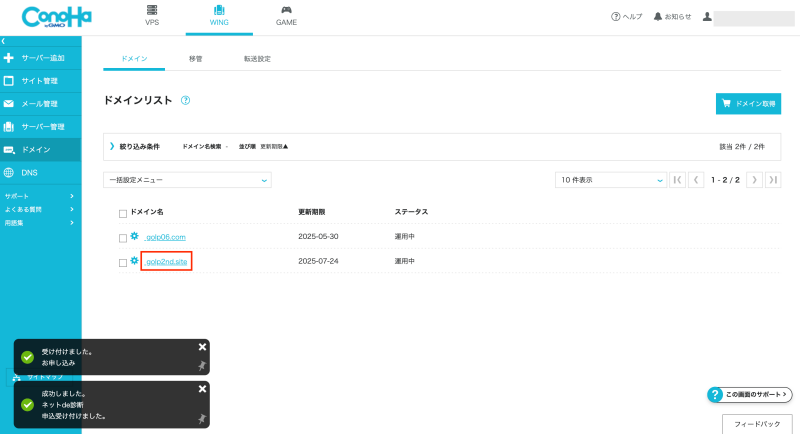The height and width of the screenshot is (434, 800).
Task: Jump to the last page of results
Action: coord(773,180)
